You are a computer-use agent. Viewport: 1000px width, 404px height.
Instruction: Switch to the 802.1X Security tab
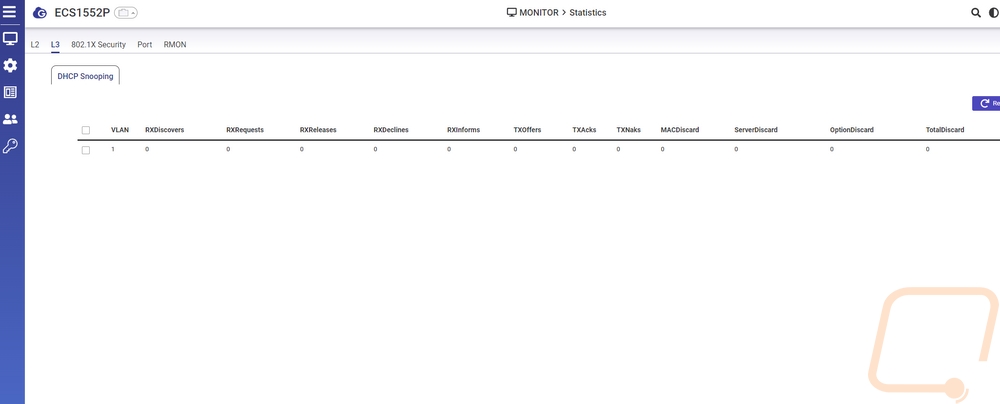(x=98, y=45)
